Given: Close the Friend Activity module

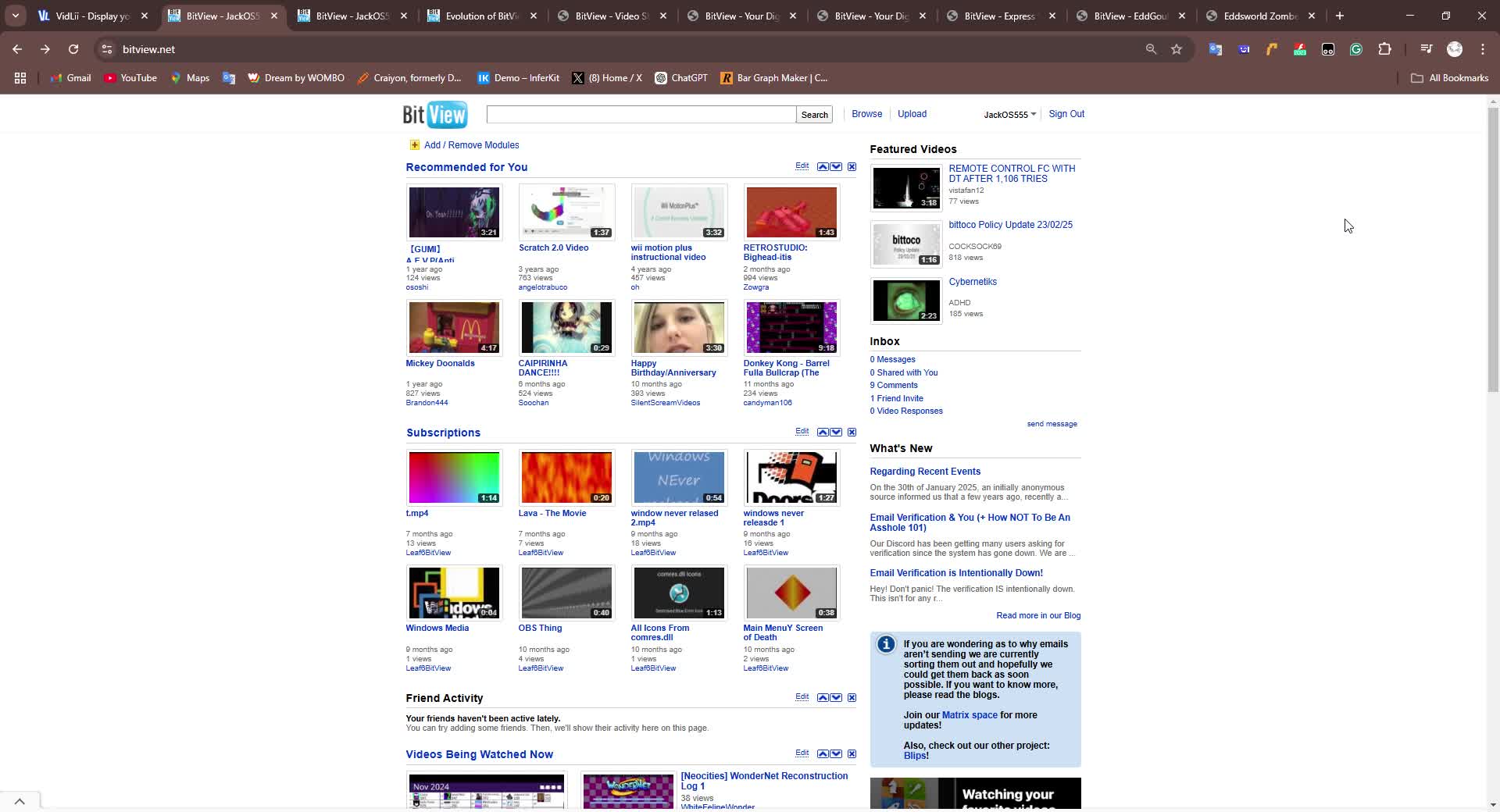Looking at the screenshot, I should [852, 697].
